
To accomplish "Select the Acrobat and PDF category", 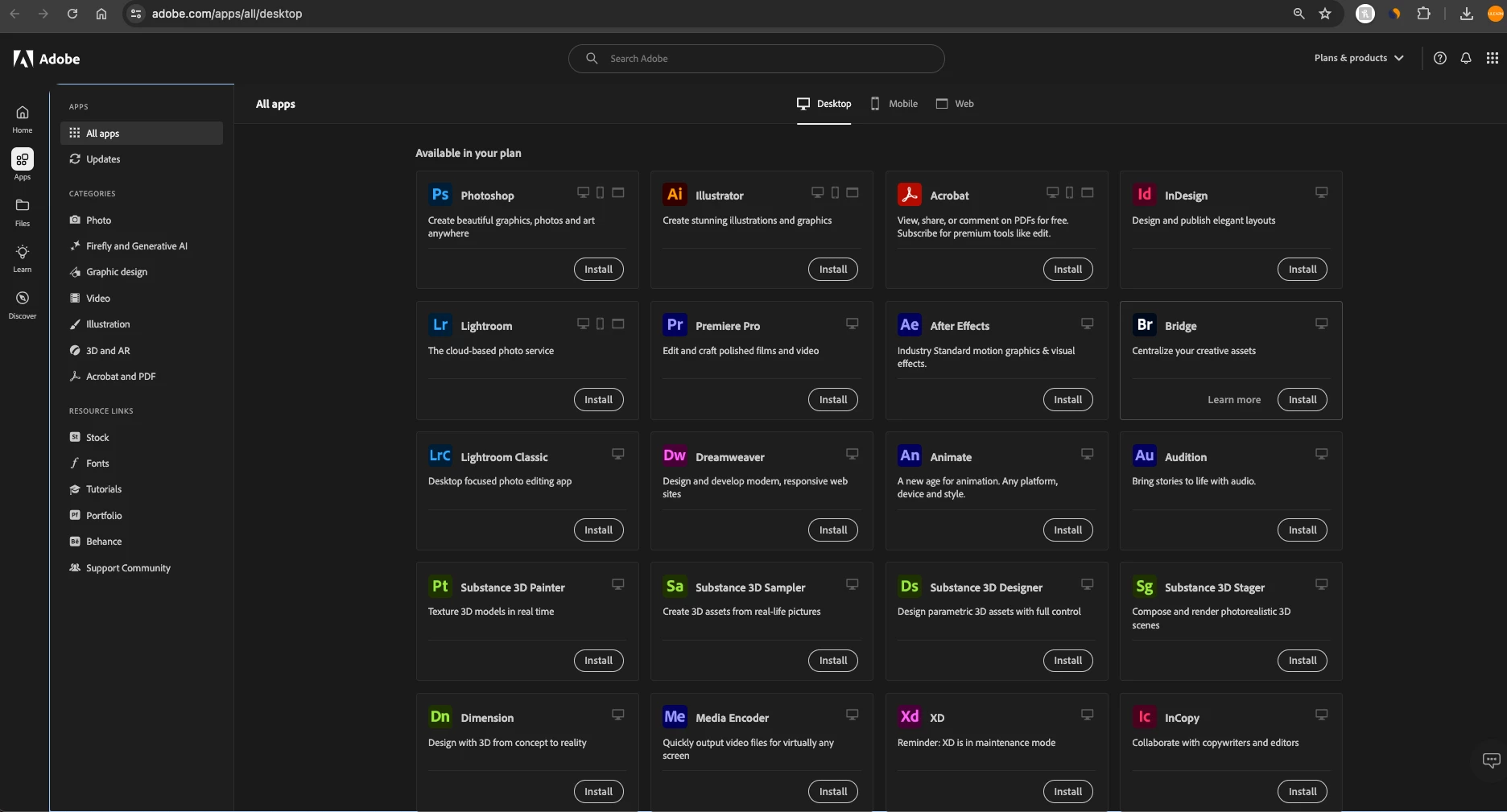I will point(142,377).
